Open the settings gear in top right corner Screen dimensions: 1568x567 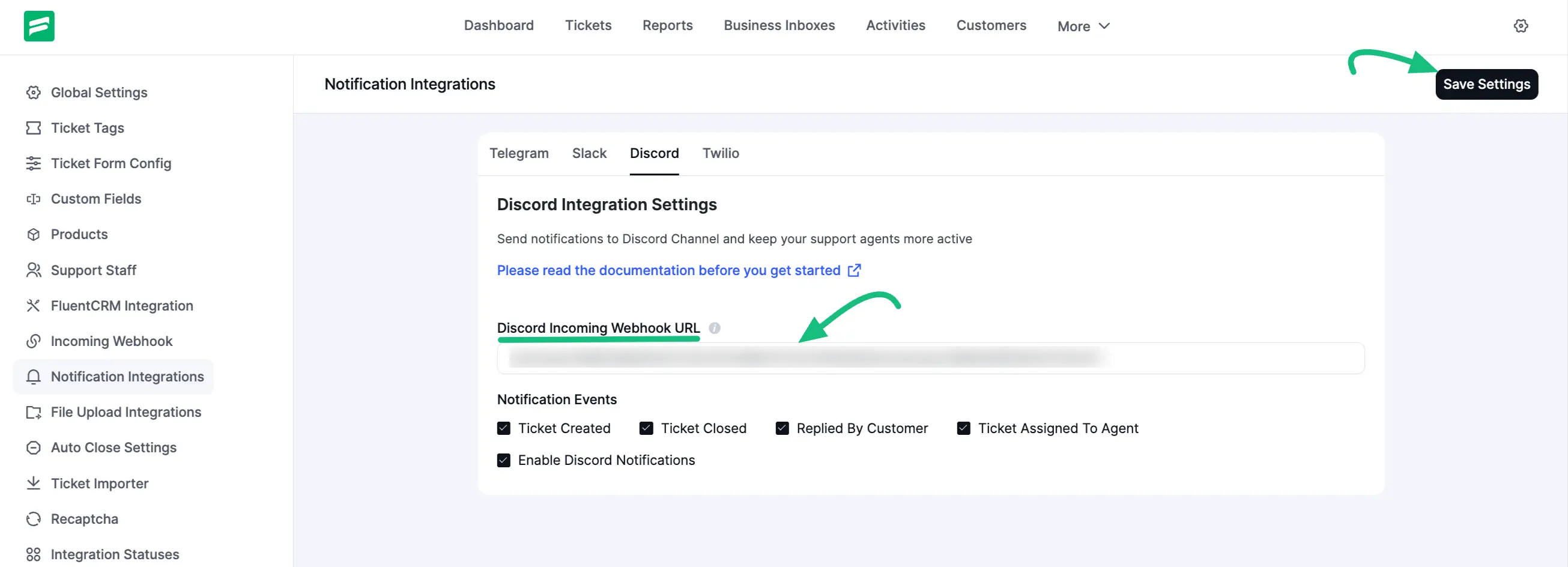pyautogui.click(x=1521, y=26)
